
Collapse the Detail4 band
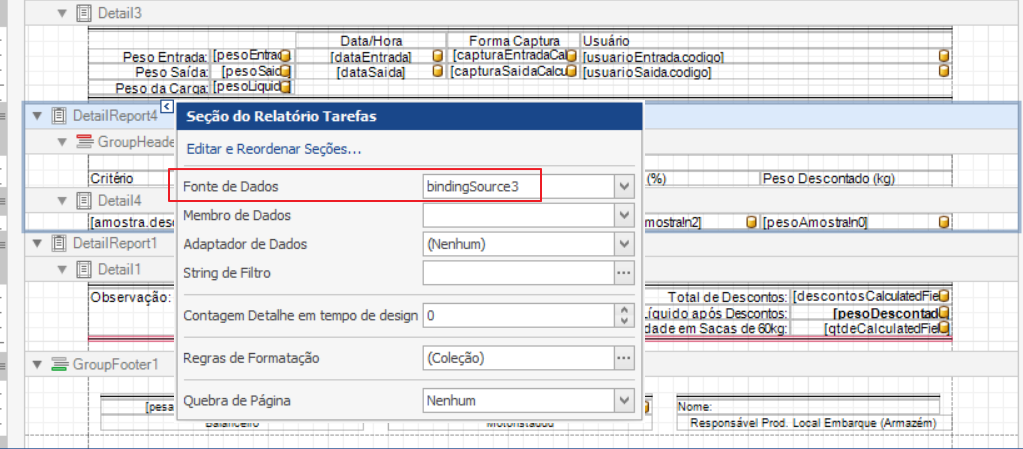coord(63,200)
